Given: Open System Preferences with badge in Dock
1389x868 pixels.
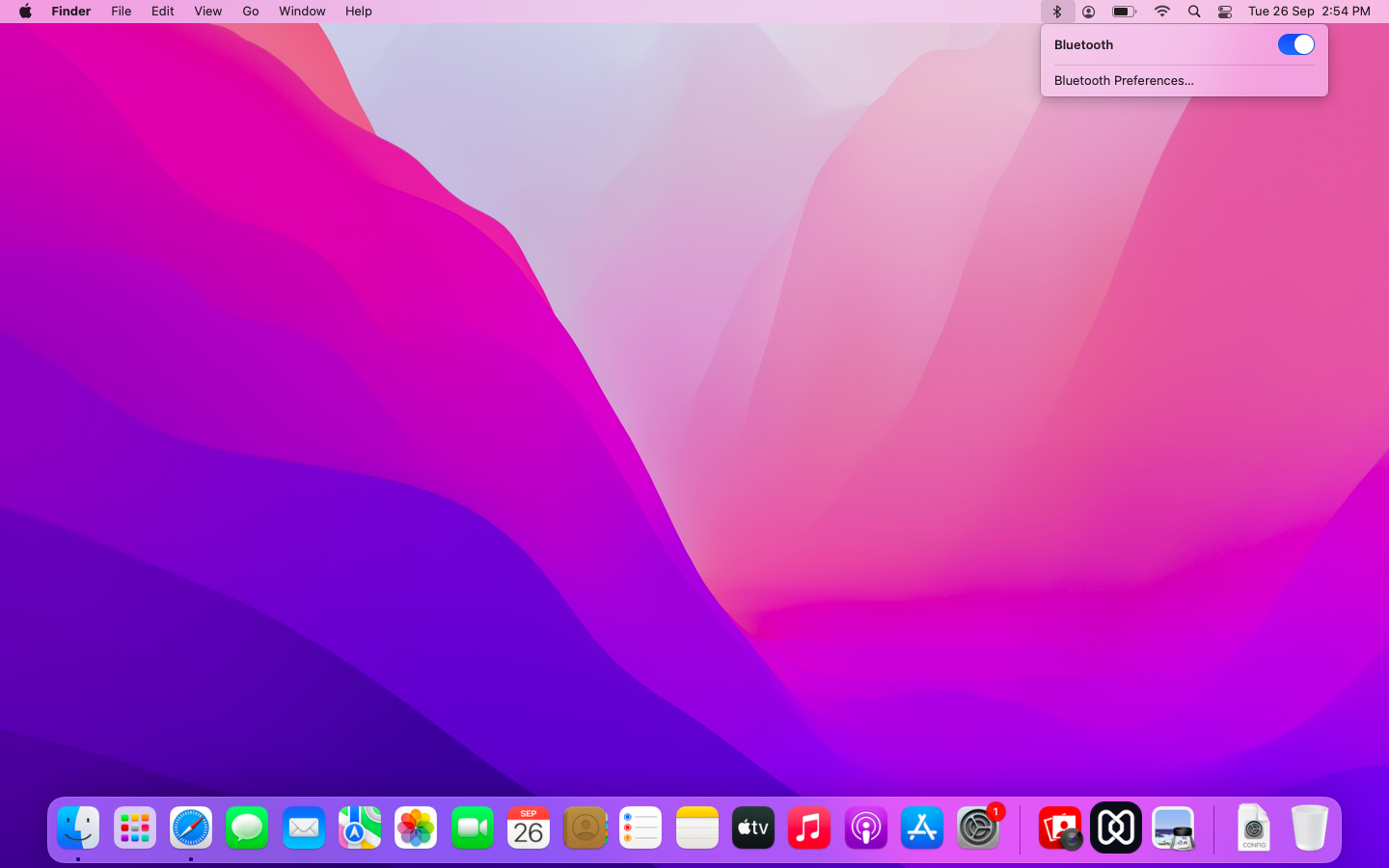Looking at the screenshot, I should point(978,828).
